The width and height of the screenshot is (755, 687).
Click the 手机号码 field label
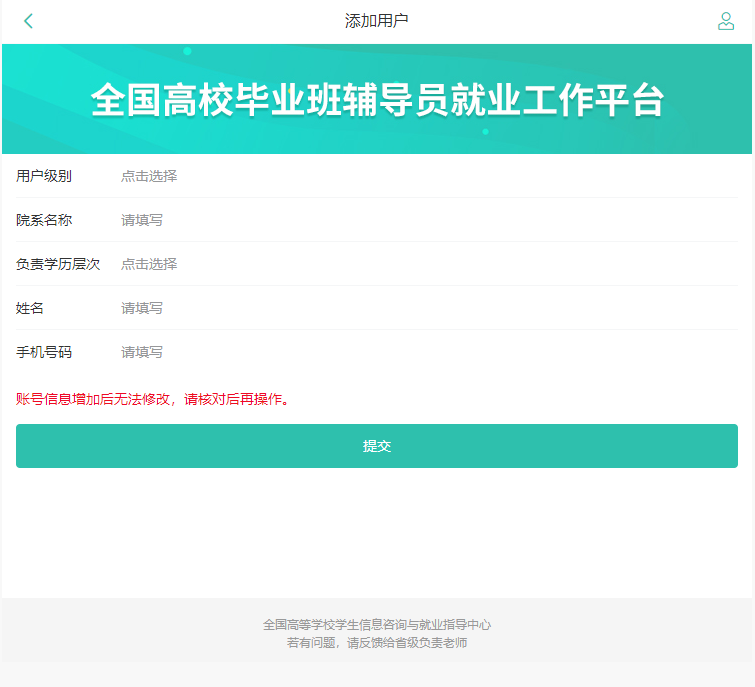[44, 352]
